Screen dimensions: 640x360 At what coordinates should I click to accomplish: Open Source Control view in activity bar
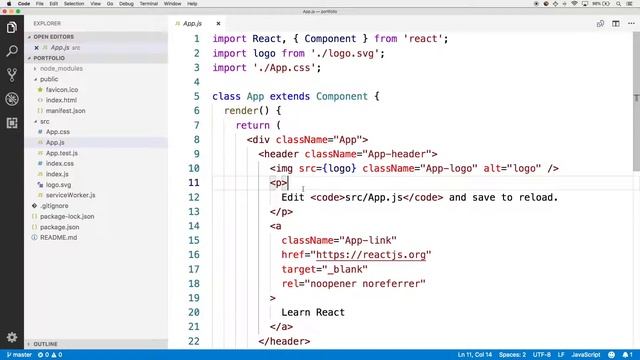12,75
